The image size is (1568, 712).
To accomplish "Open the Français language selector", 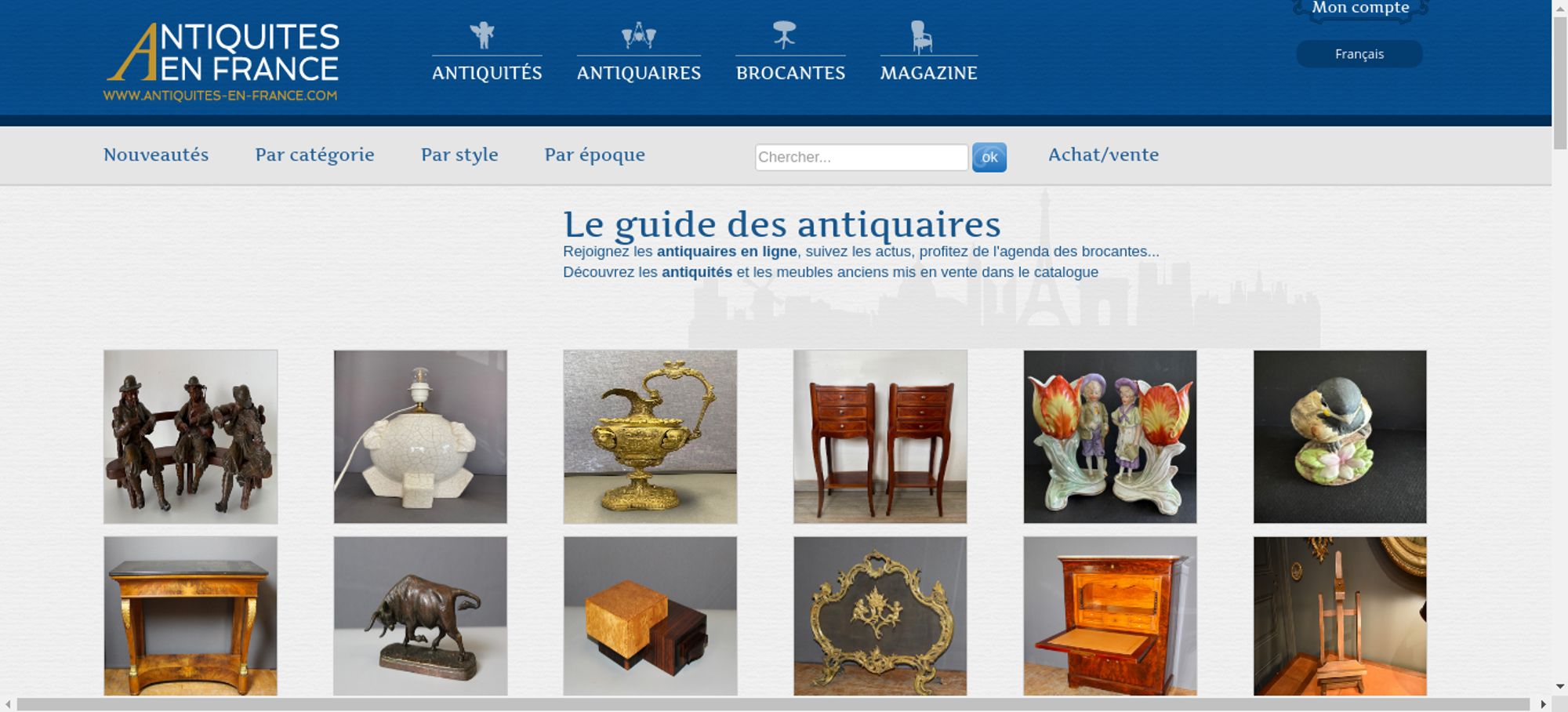I will [x=1359, y=54].
